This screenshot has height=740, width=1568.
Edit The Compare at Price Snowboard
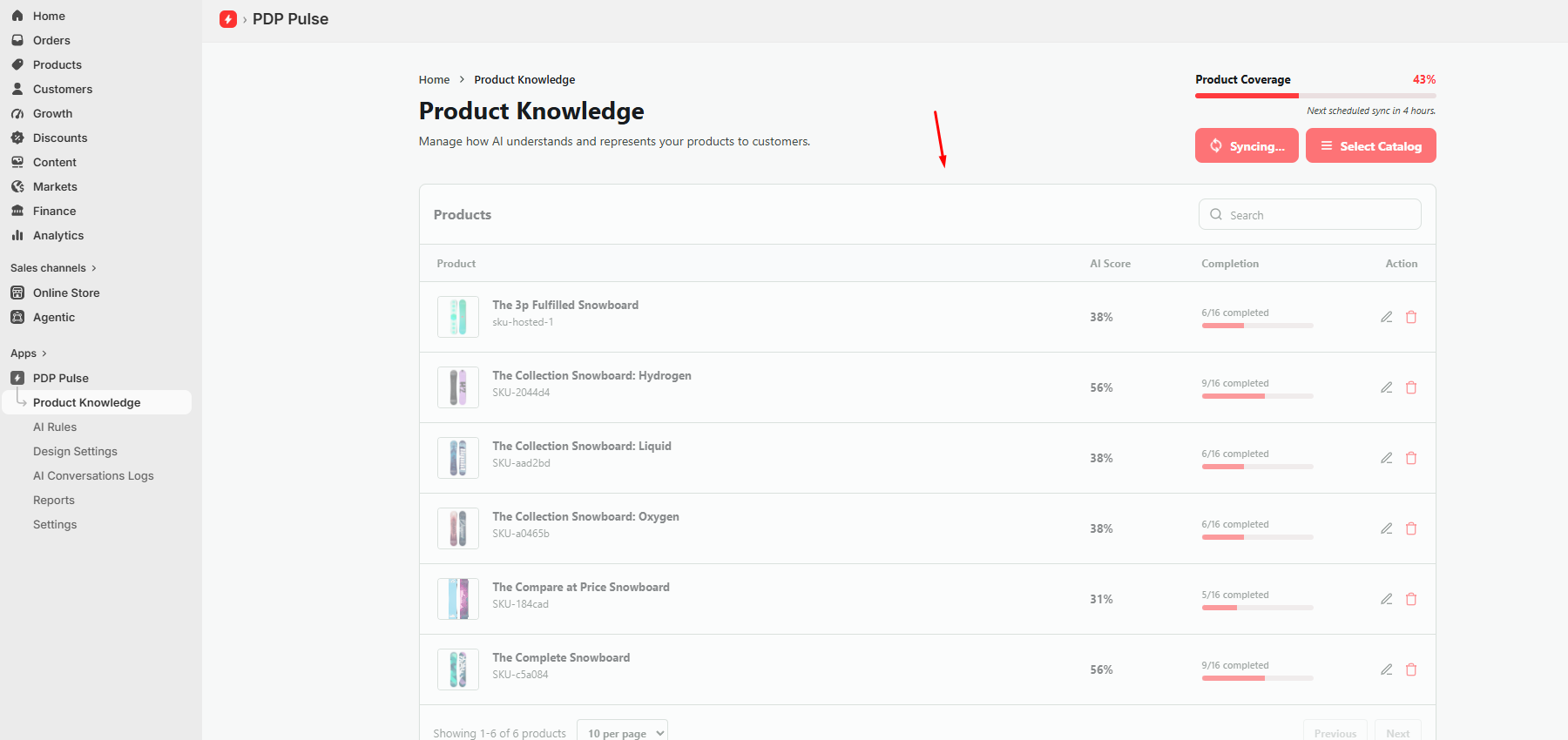coord(1387,599)
